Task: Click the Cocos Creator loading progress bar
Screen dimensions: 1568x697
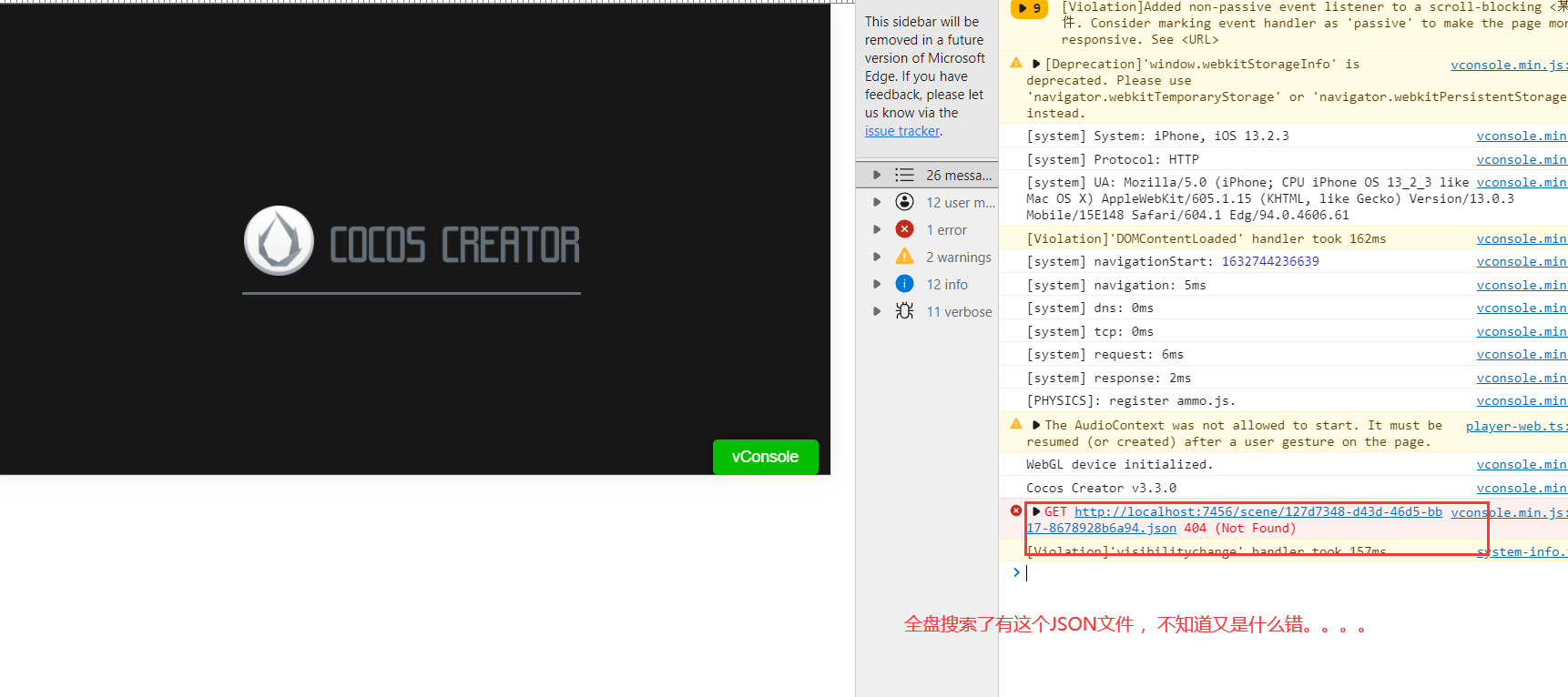Action: 412,293
